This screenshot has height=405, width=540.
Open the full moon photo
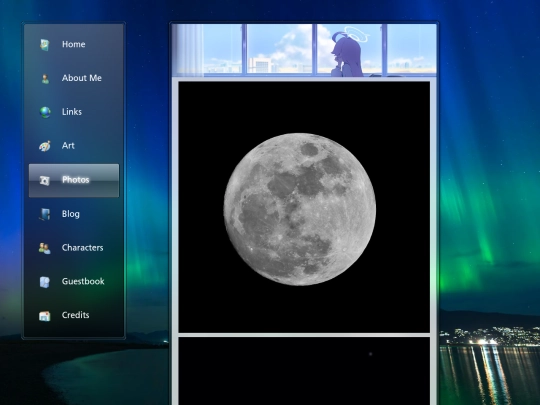click(304, 207)
